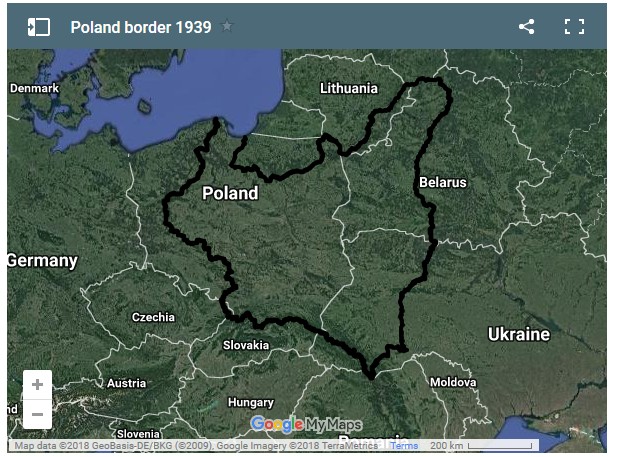
Task: Click the 'Poland border 1939' title
Action: click(x=140, y=27)
